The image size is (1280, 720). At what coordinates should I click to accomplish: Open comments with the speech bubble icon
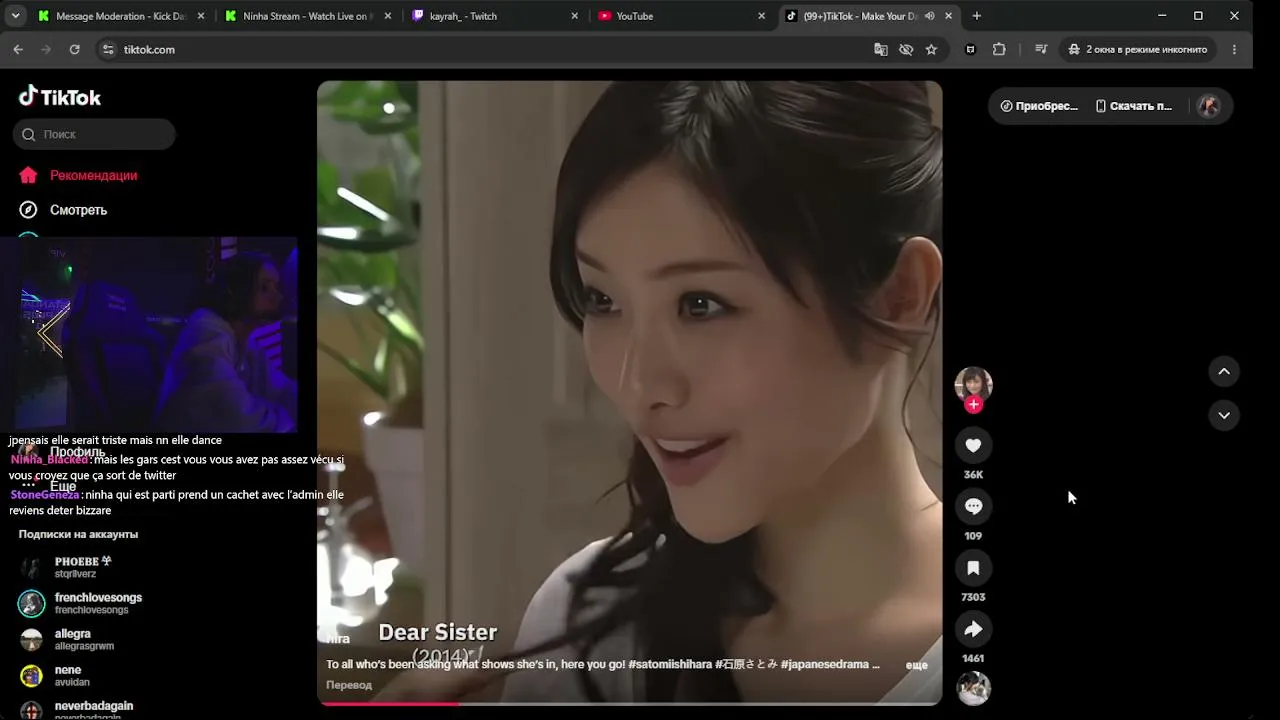973,506
